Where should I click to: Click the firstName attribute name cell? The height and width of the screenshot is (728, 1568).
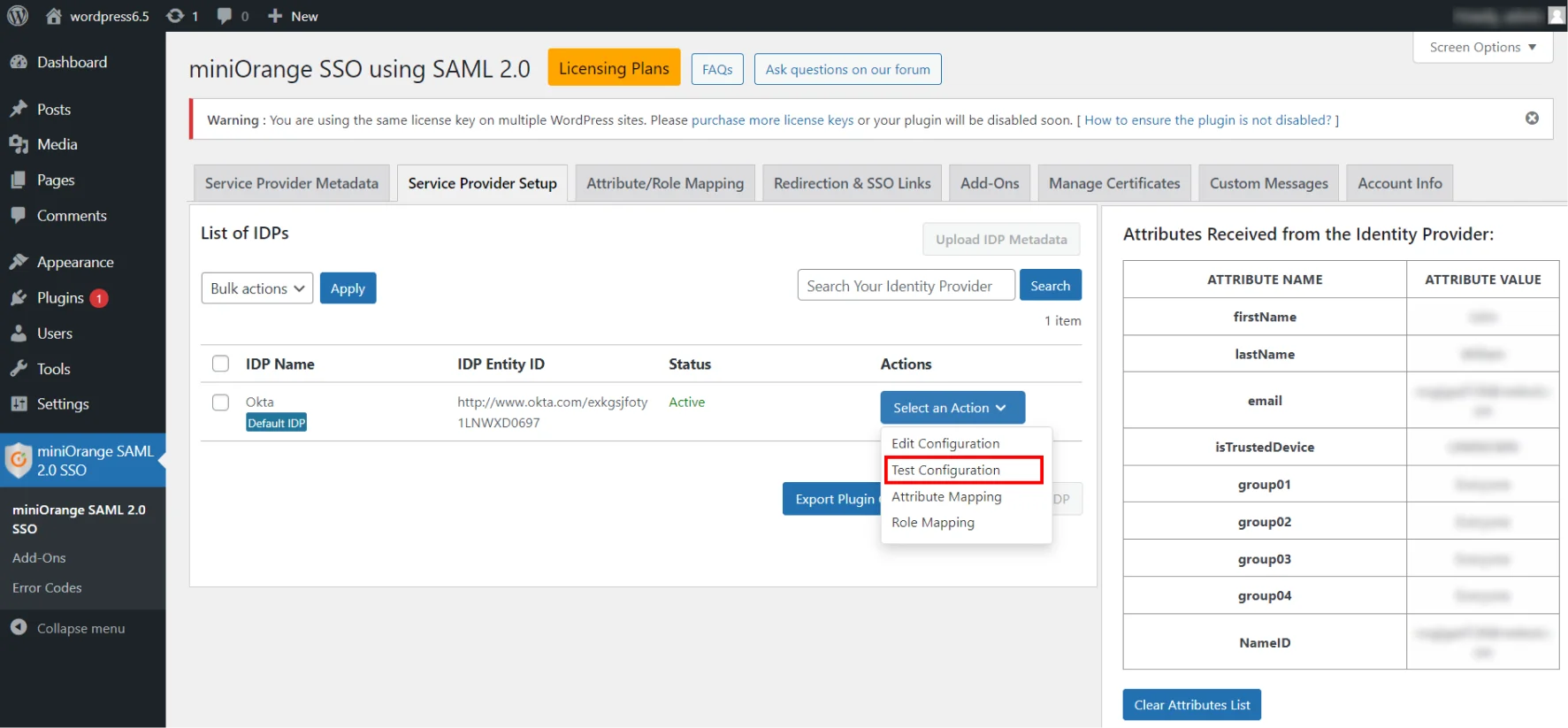coord(1265,317)
